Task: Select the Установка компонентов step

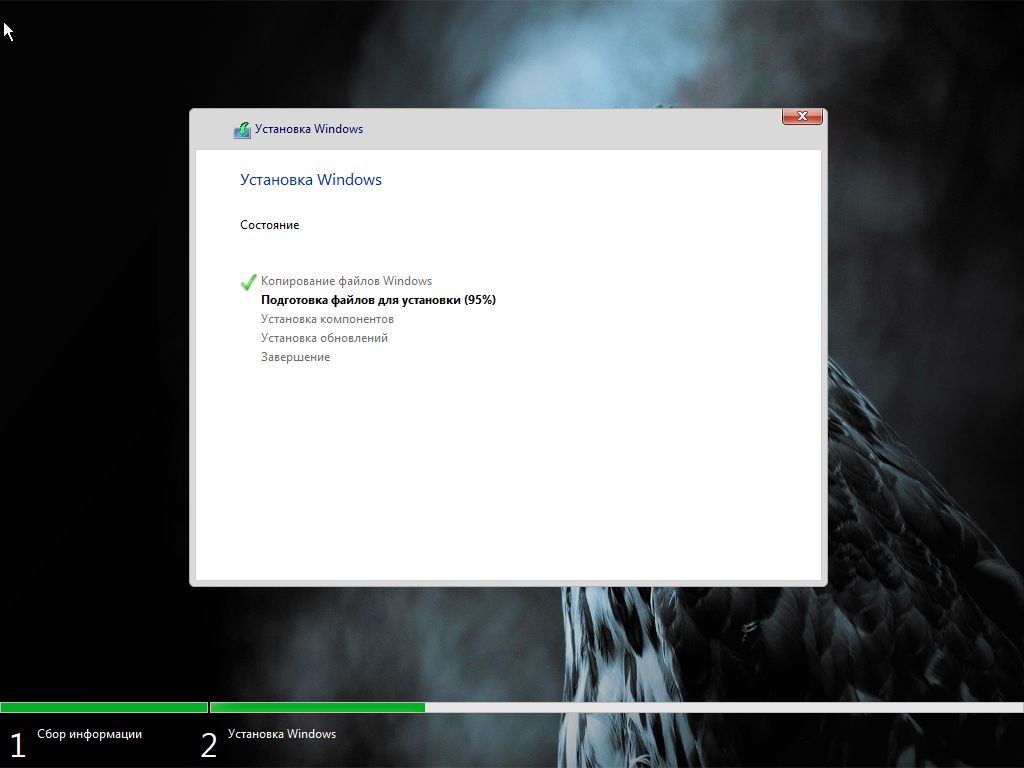Action: coord(327,319)
